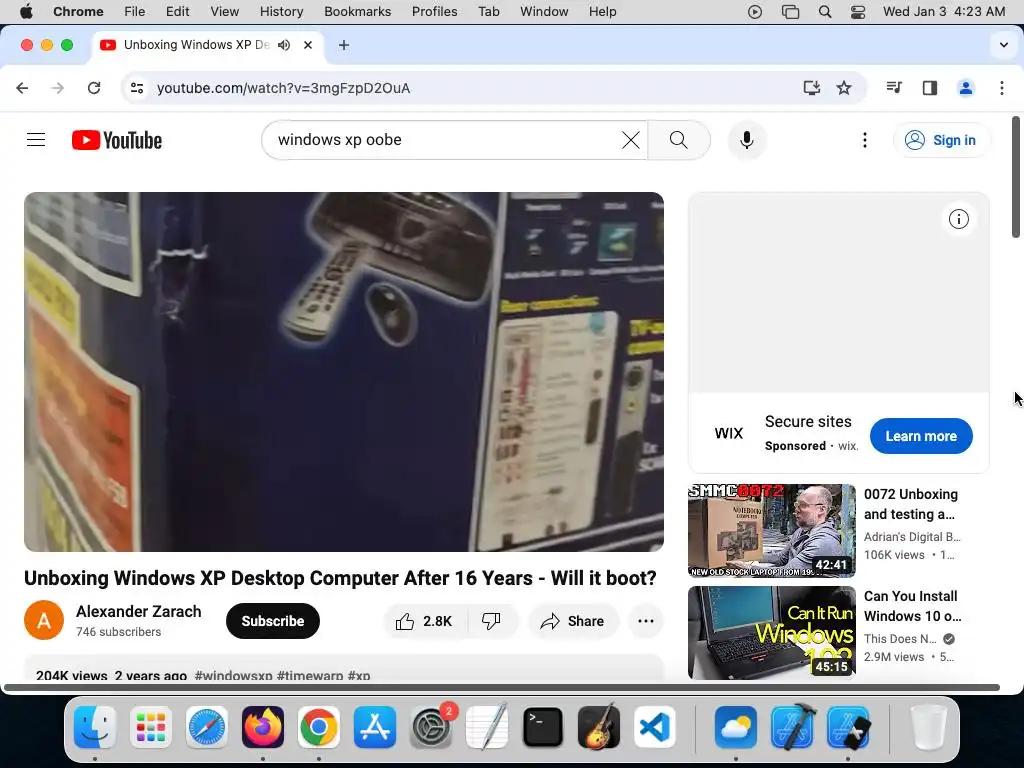Open 'Can You Install Windows 10' title
1024x768 pixels.
click(x=912, y=606)
